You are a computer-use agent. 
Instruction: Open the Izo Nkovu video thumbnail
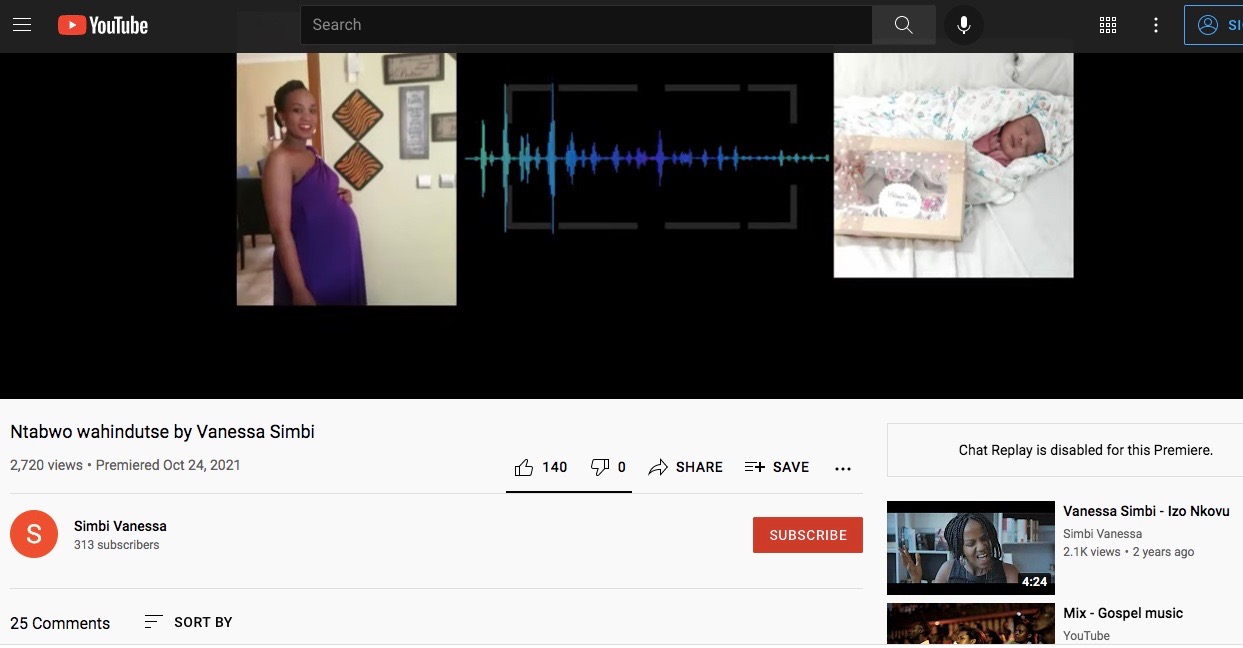pyautogui.click(x=970, y=547)
